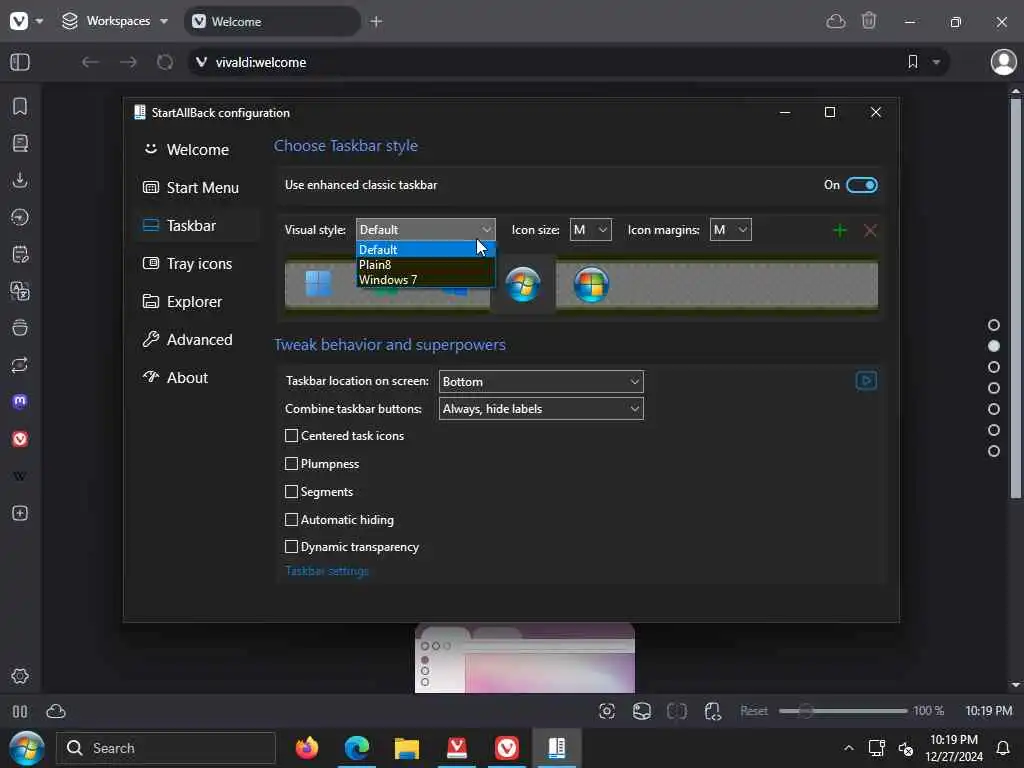Select the Windows flag orb start button
The image size is (1024, 768).
click(591, 285)
